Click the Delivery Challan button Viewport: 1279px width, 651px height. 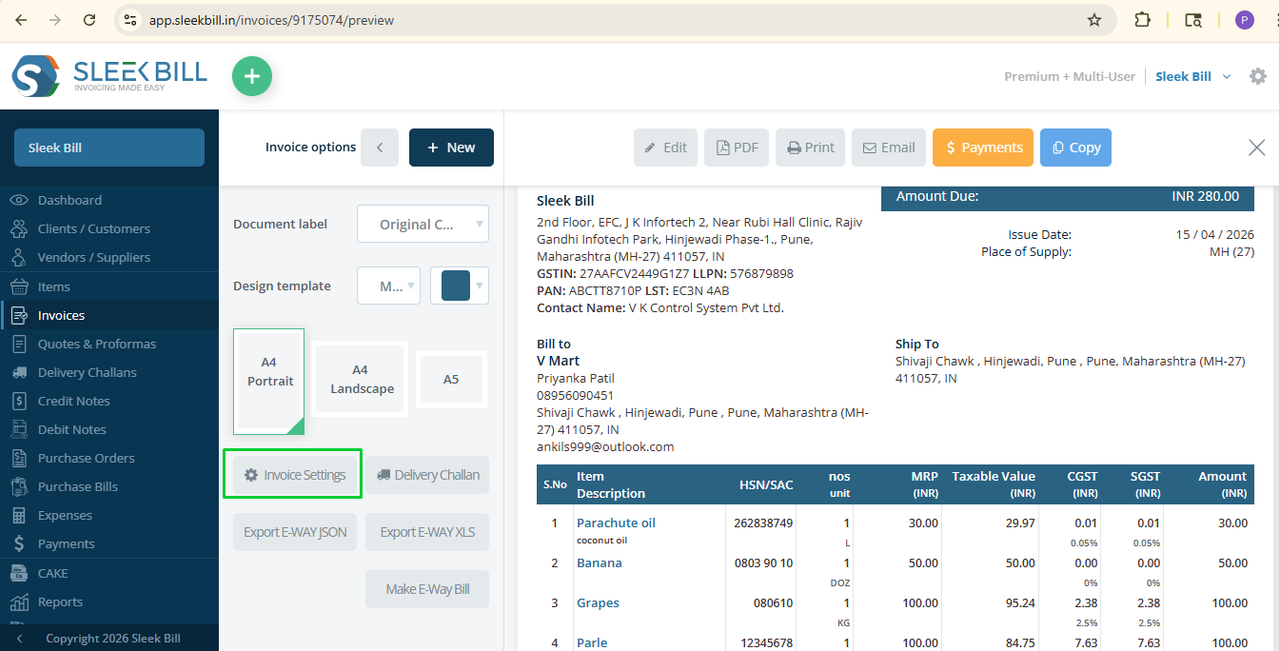[427, 475]
